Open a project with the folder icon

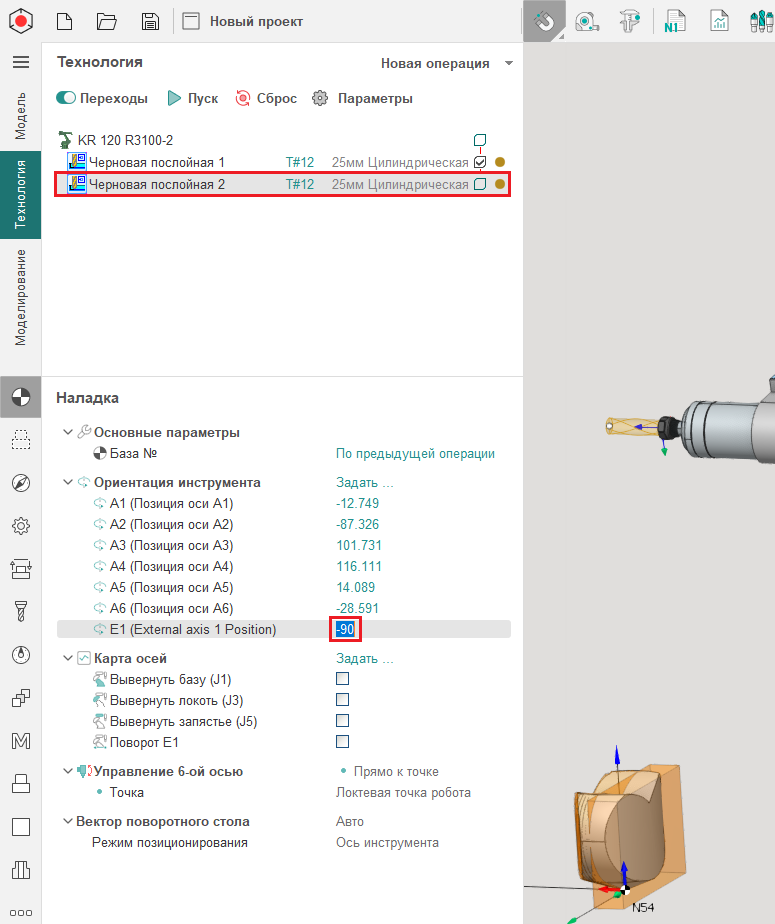(107, 21)
